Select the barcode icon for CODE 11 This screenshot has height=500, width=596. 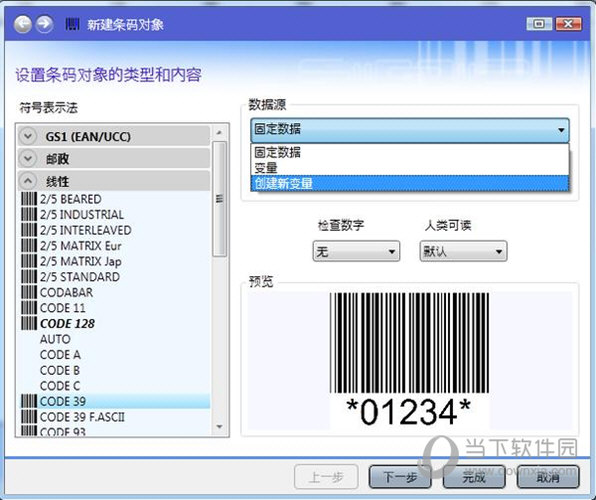tap(29, 308)
